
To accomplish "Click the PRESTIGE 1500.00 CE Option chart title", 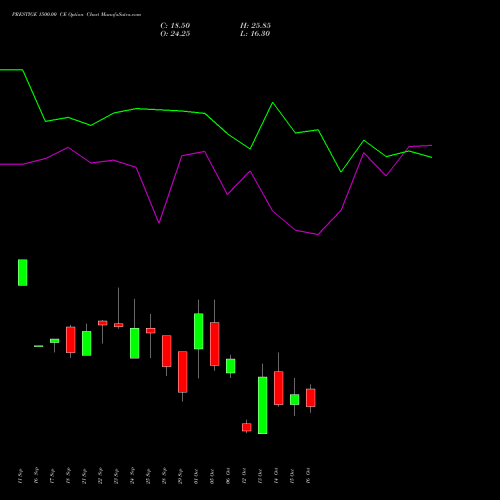I will pyautogui.click(x=76, y=15).
